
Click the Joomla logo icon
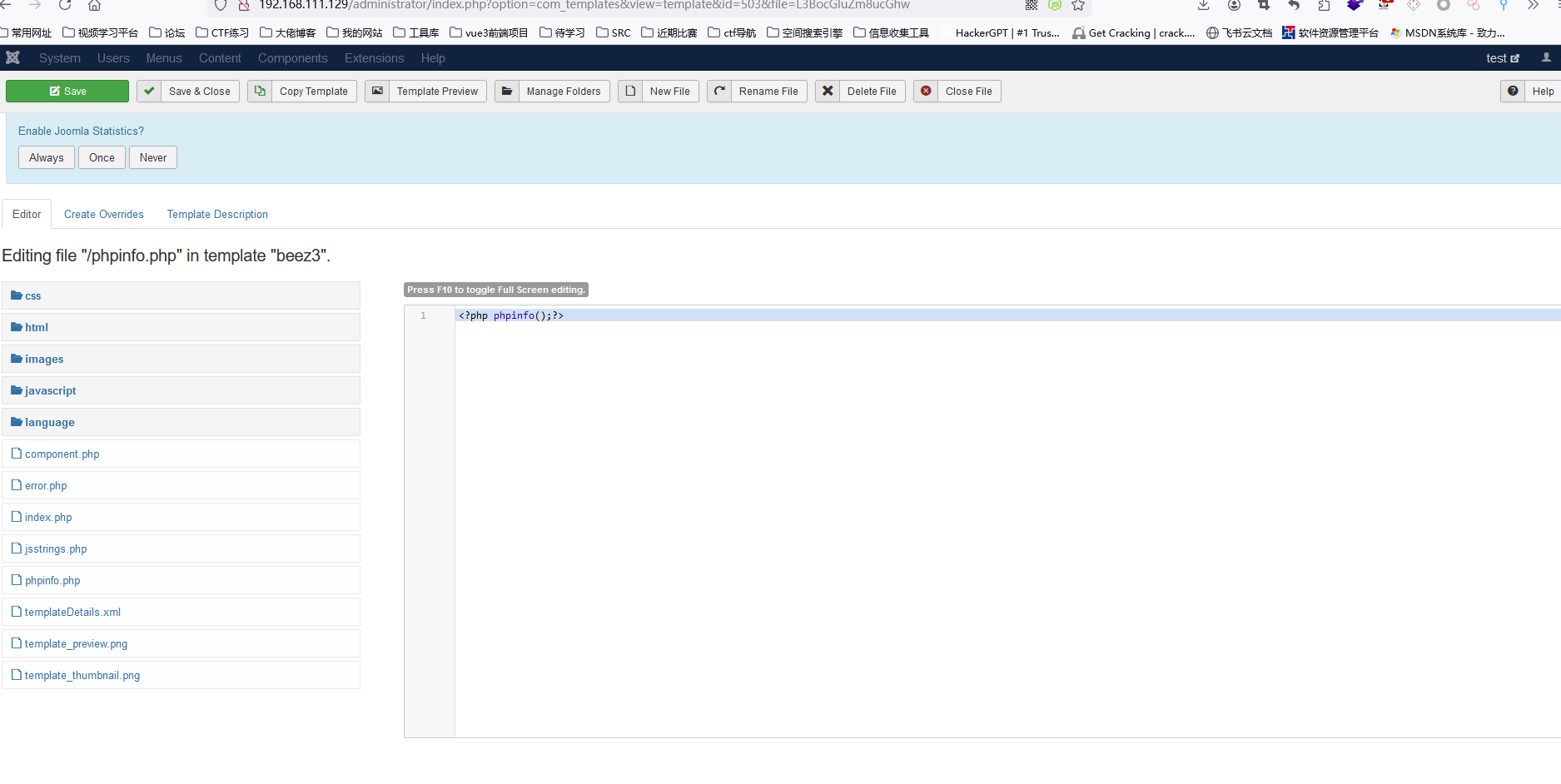pyautogui.click(x=12, y=58)
